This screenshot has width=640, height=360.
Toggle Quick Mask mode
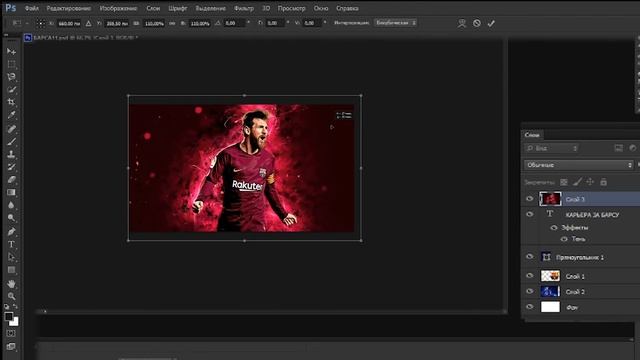11,333
